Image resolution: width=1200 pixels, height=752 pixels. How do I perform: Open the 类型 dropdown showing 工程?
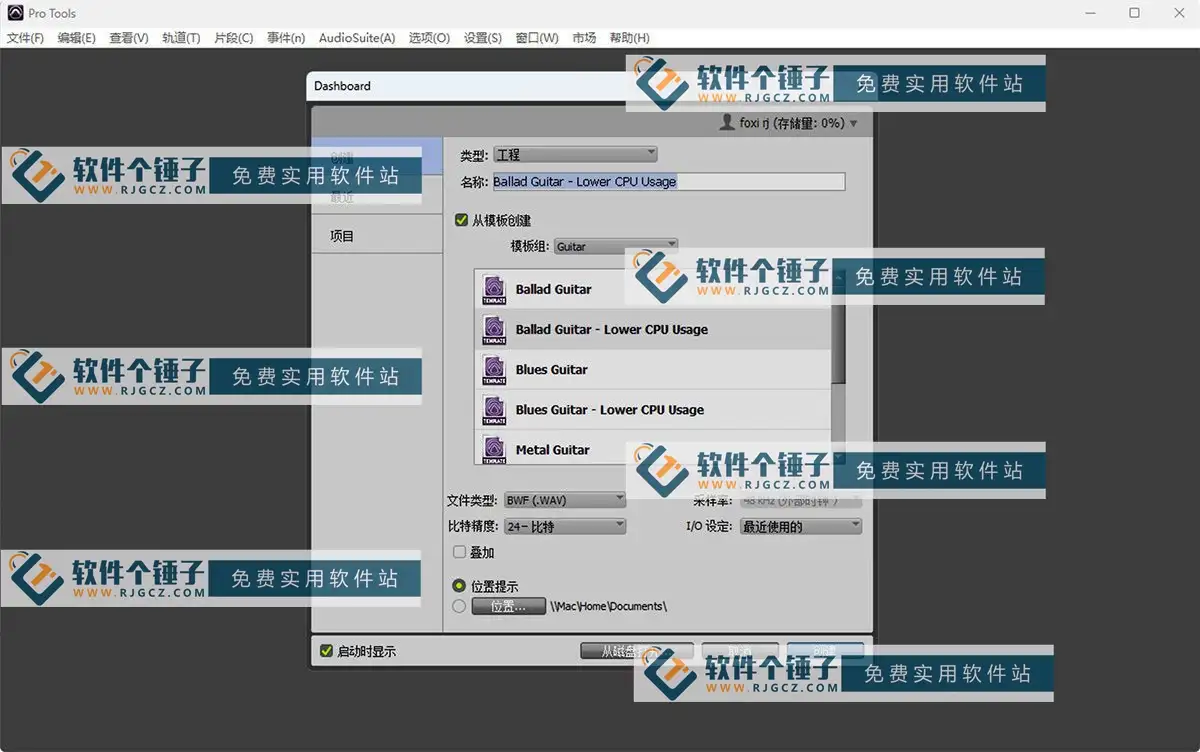click(x=575, y=153)
